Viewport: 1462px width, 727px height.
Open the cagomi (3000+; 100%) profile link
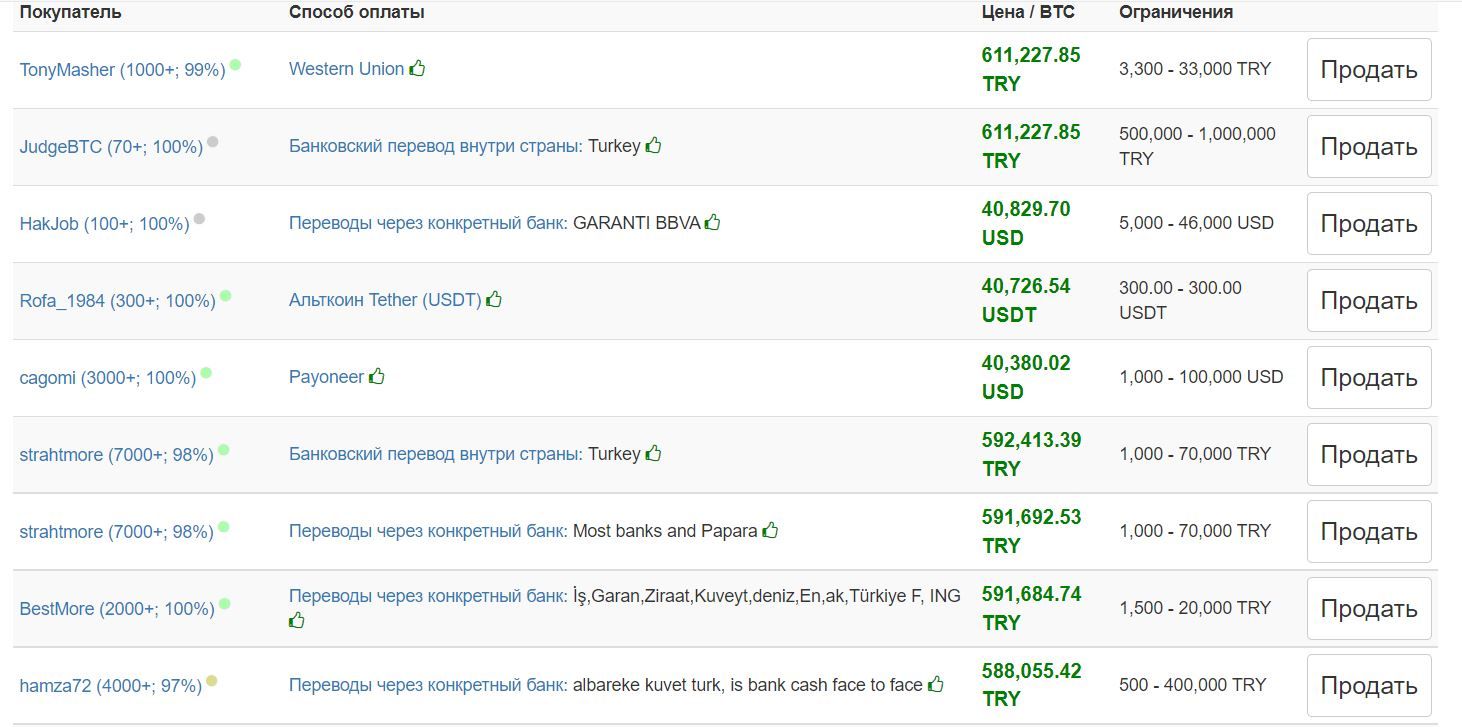(x=108, y=378)
